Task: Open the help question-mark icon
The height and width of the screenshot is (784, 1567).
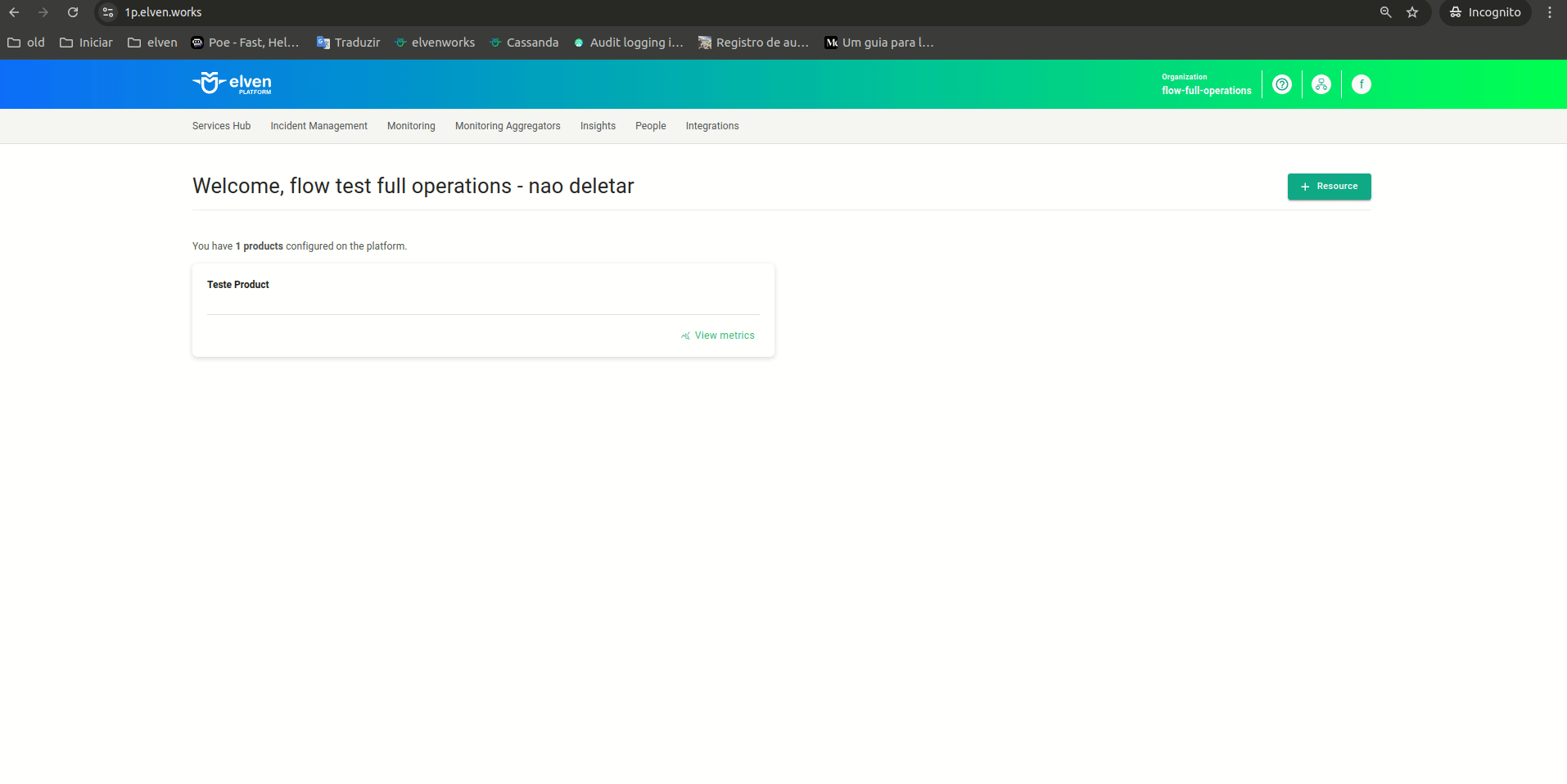Action: (x=1282, y=84)
